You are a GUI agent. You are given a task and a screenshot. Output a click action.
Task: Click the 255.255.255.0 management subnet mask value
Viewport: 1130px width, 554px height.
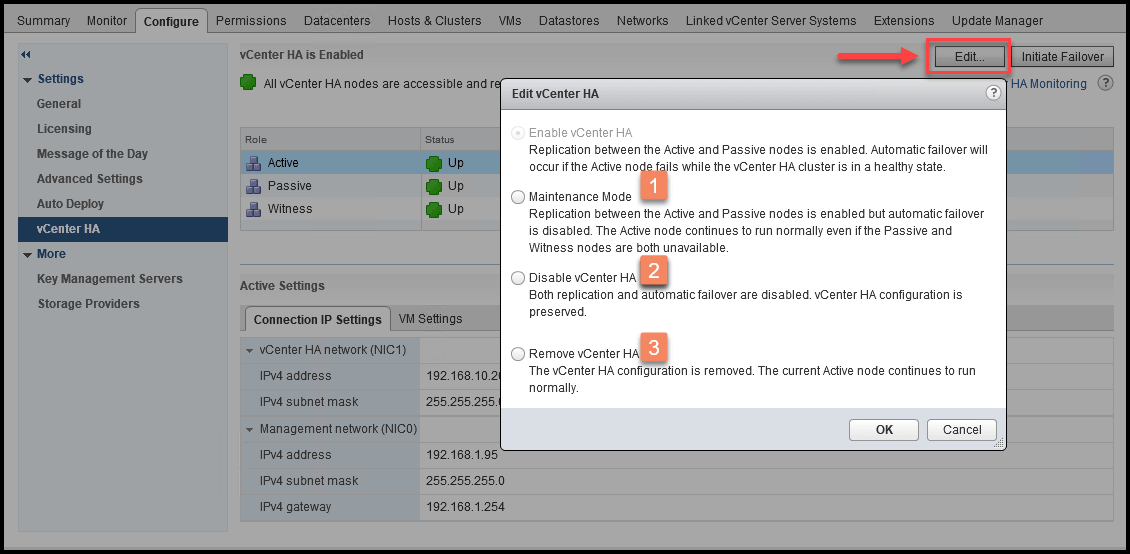[x=466, y=481]
